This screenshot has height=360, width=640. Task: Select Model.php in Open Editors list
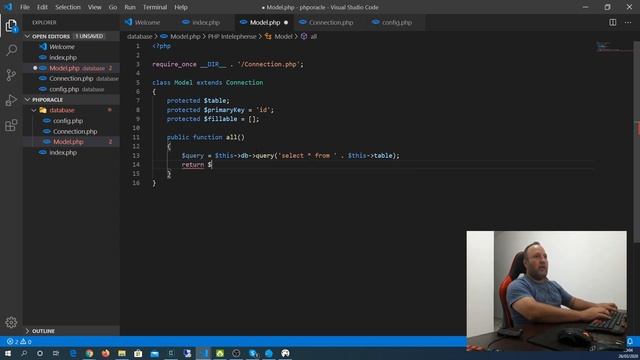(x=71, y=68)
